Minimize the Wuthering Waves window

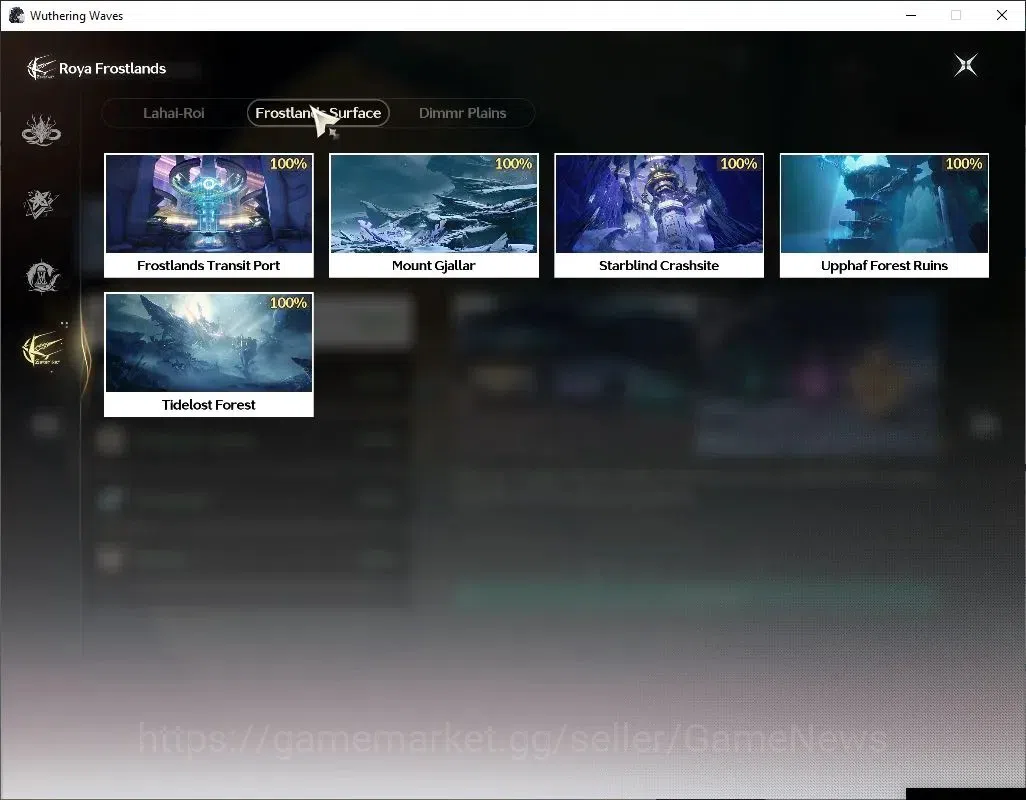[x=911, y=15]
